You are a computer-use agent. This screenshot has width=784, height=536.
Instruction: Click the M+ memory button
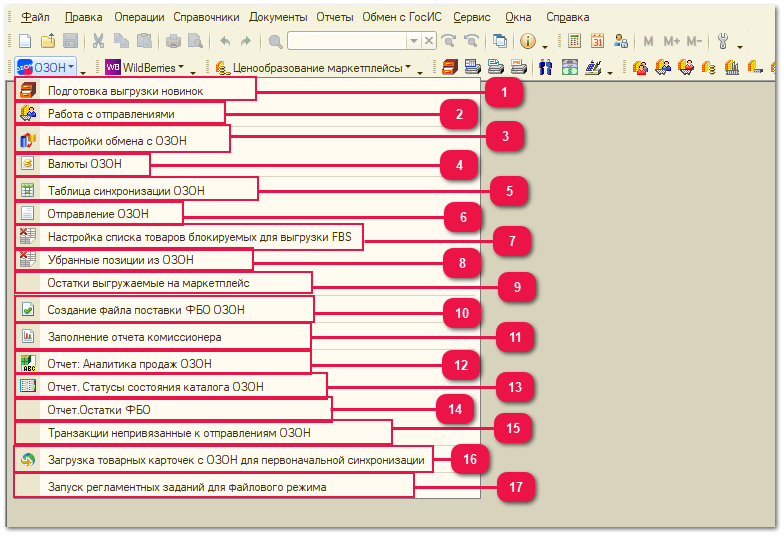click(672, 42)
